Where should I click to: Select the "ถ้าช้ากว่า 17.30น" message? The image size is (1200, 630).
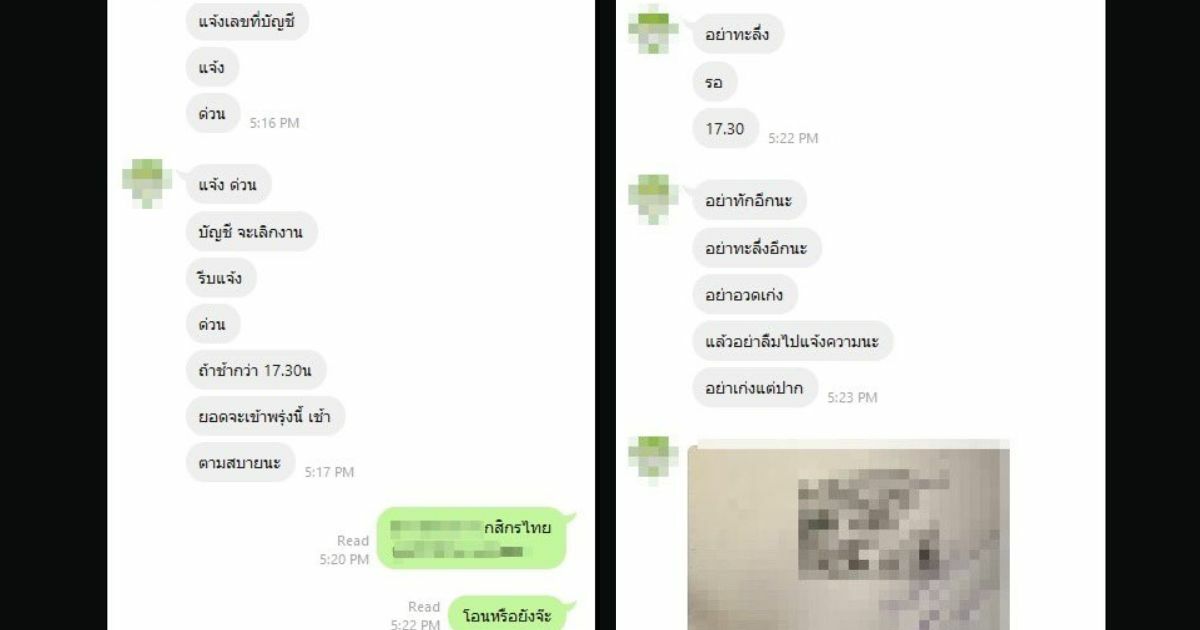256,370
